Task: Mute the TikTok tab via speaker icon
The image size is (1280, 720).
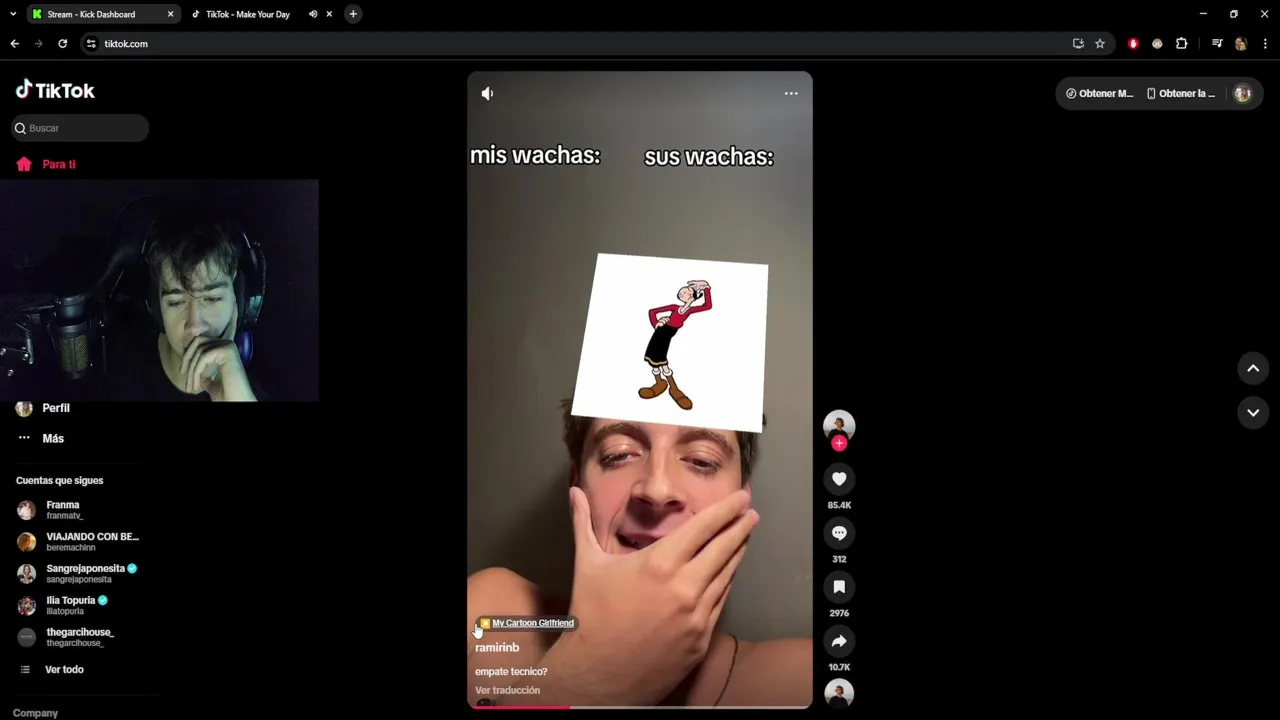Action: [313, 14]
